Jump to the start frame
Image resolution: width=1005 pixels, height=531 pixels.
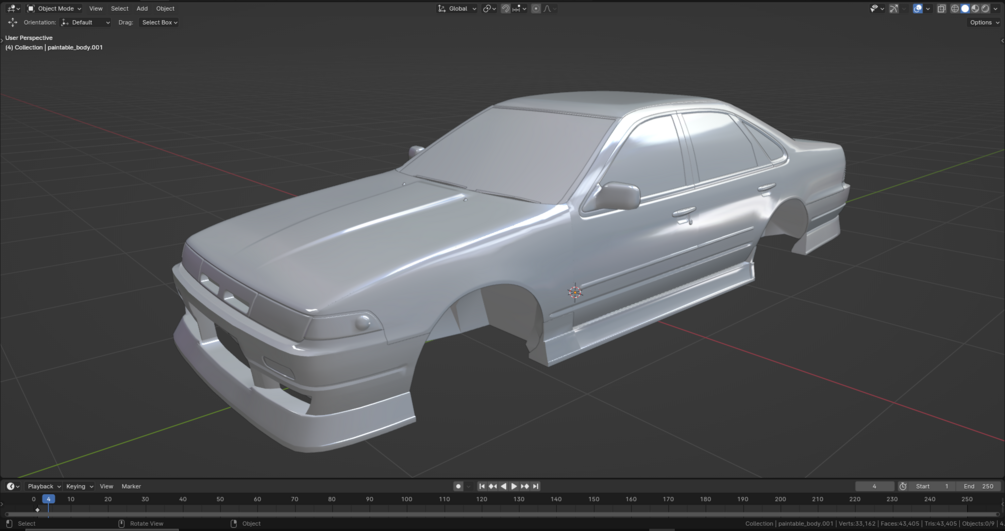(482, 486)
